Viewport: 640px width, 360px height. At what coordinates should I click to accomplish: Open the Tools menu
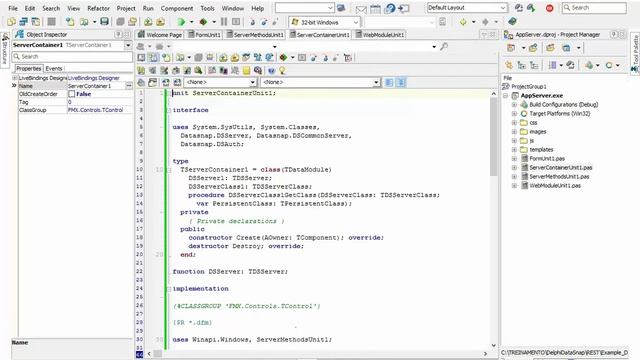(x=207, y=8)
